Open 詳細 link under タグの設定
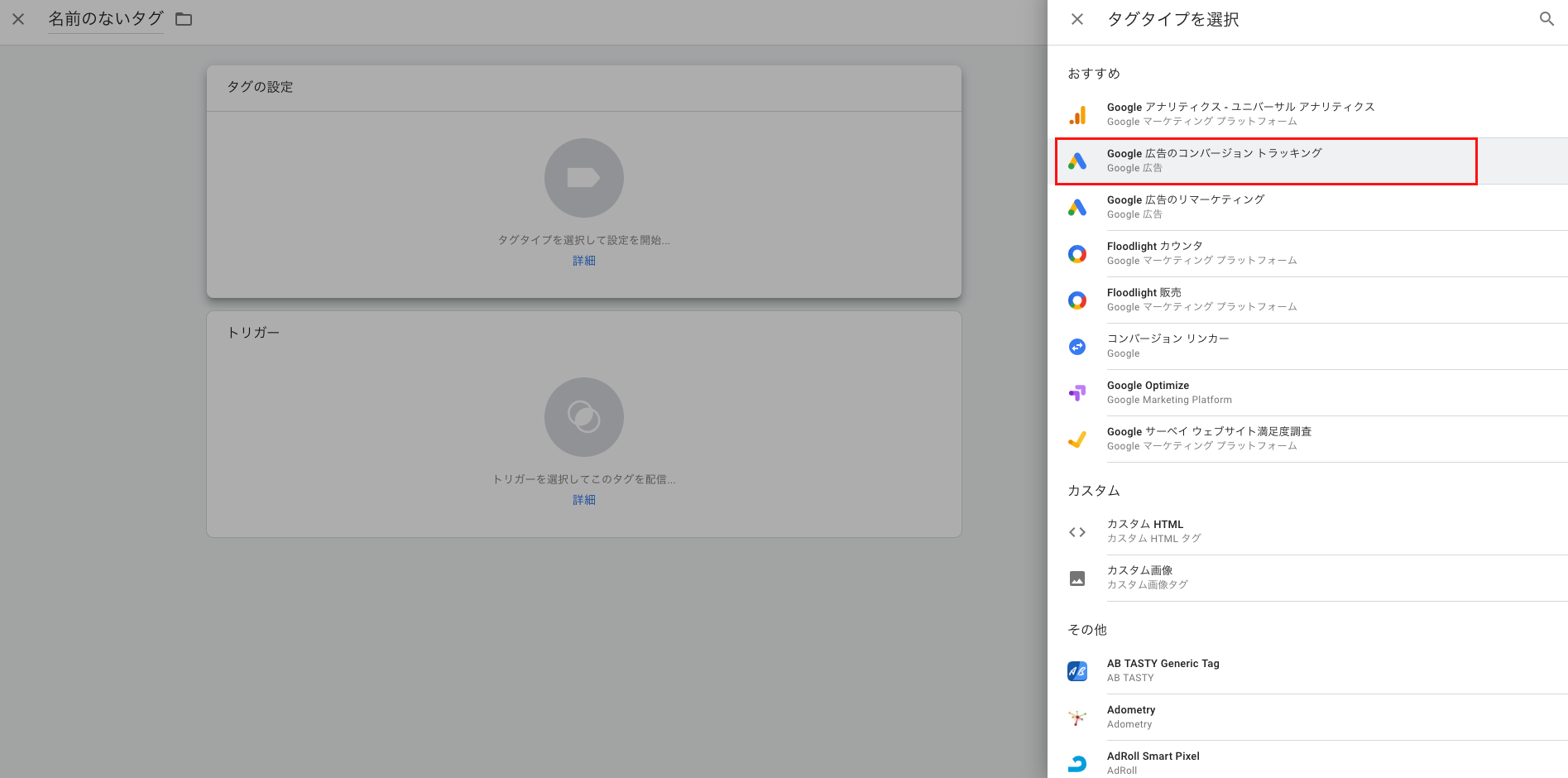 pyautogui.click(x=583, y=261)
